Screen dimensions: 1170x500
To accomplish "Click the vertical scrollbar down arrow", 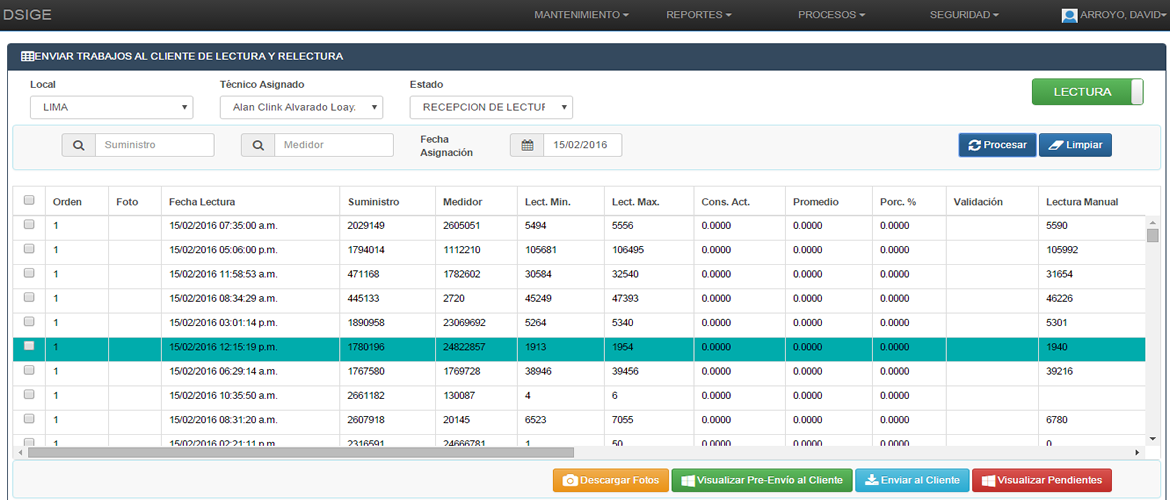I will pyautogui.click(x=1153, y=438).
